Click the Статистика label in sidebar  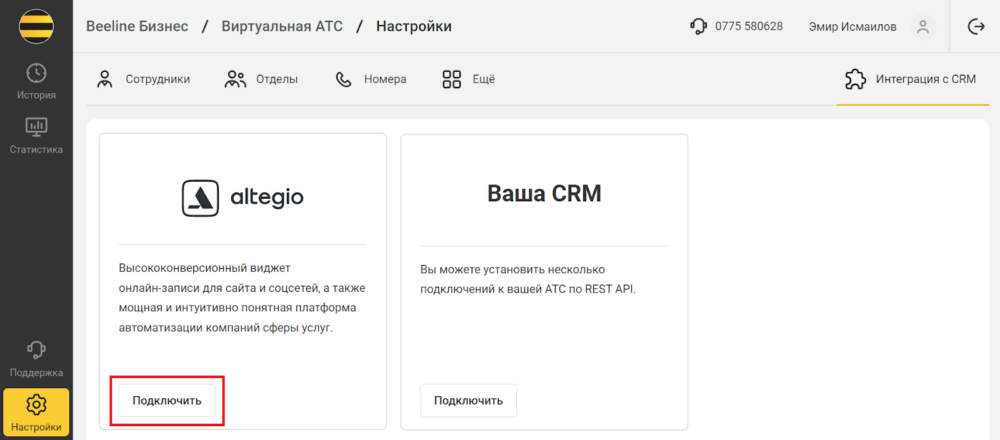click(36, 150)
